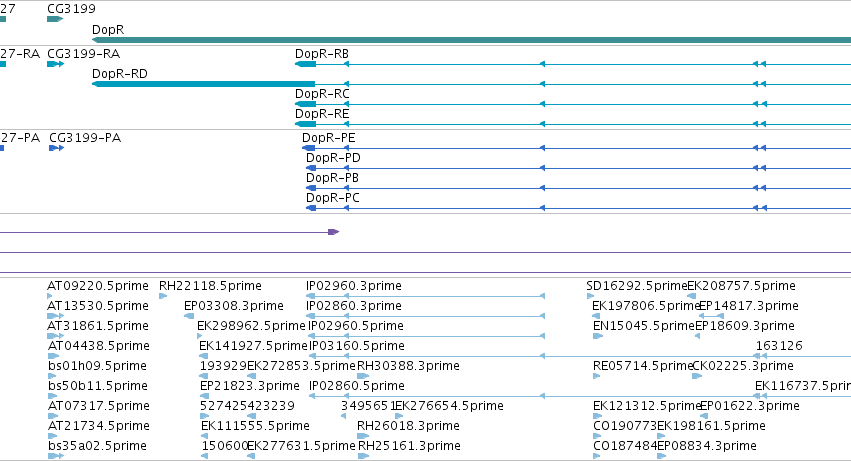Select the DopR-PC protein label

[333, 198]
